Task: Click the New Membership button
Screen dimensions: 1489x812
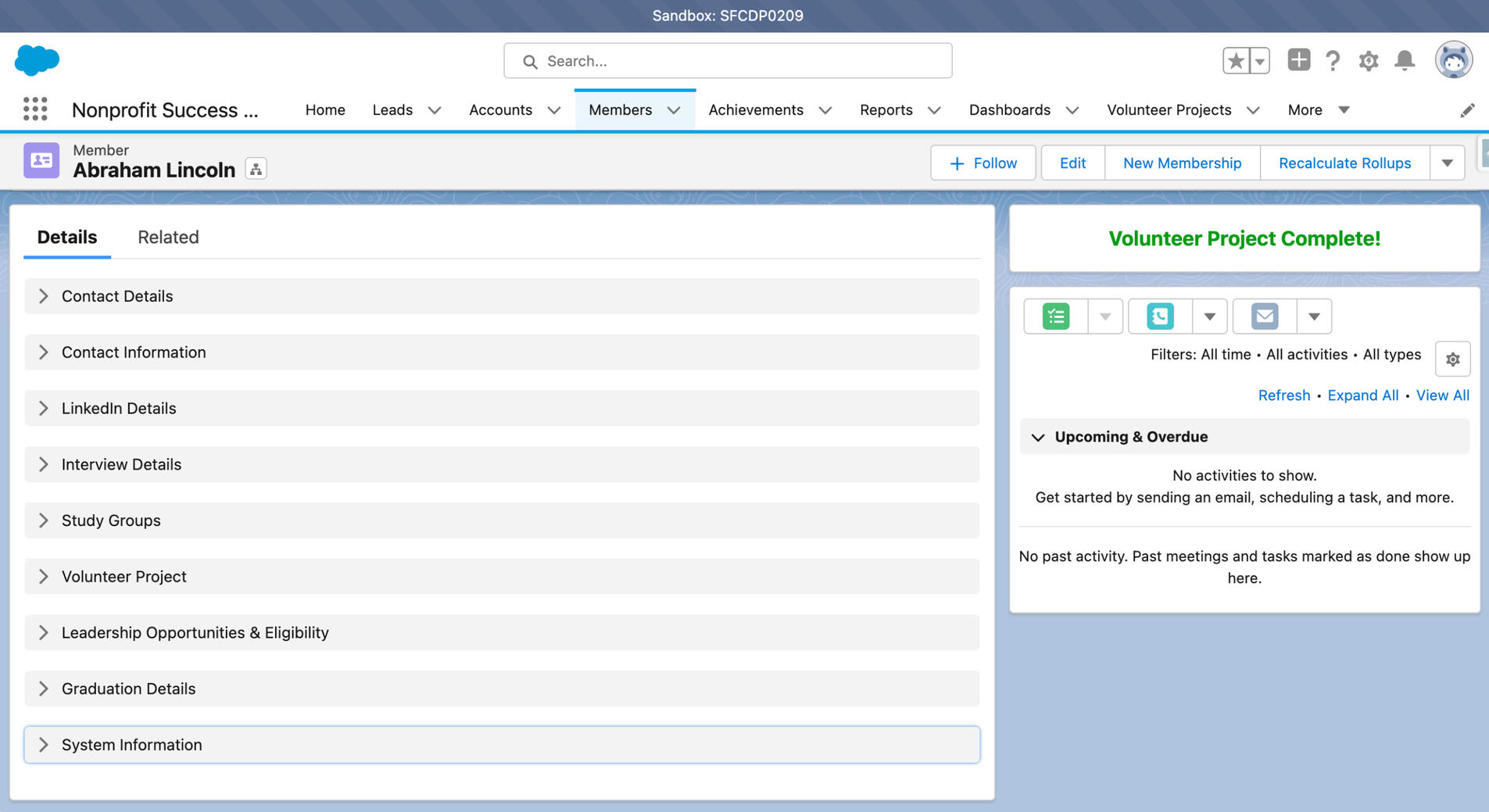Action: point(1182,163)
